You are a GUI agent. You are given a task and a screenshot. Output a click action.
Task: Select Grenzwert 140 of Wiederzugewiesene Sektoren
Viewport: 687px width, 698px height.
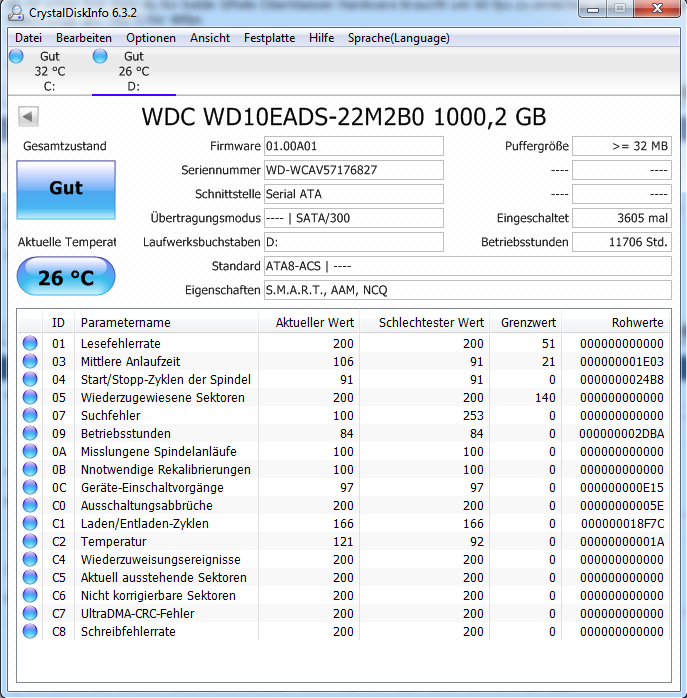pyautogui.click(x=545, y=397)
